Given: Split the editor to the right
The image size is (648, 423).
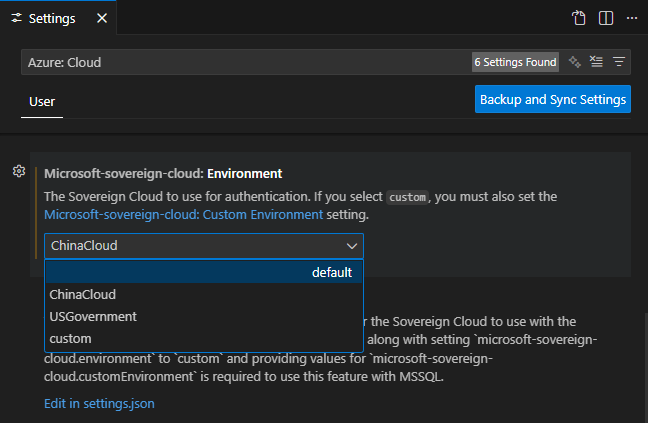Looking at the screenshot, I should click(605, 18).
